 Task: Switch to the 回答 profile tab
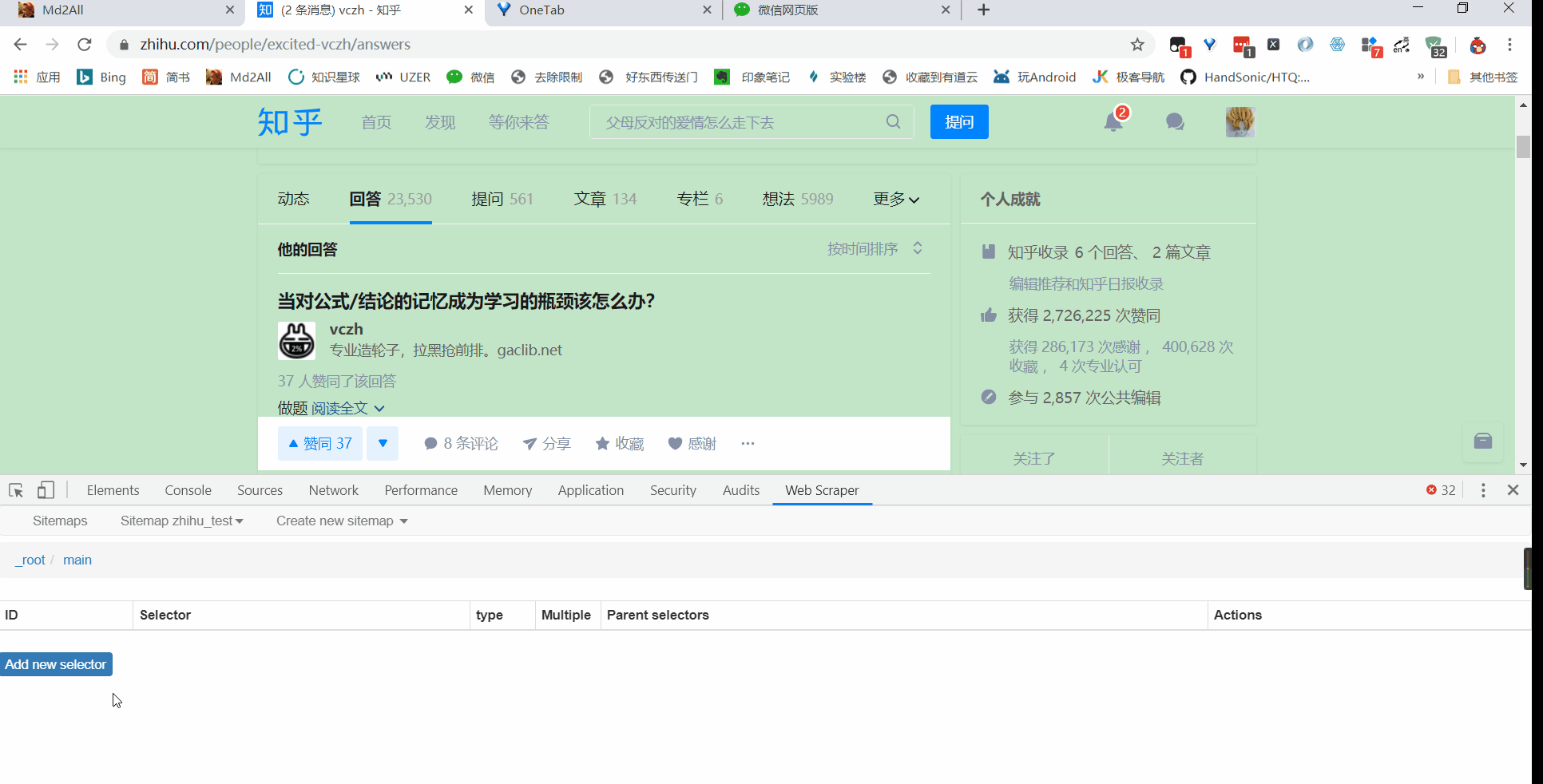click(x=391, y=199)
